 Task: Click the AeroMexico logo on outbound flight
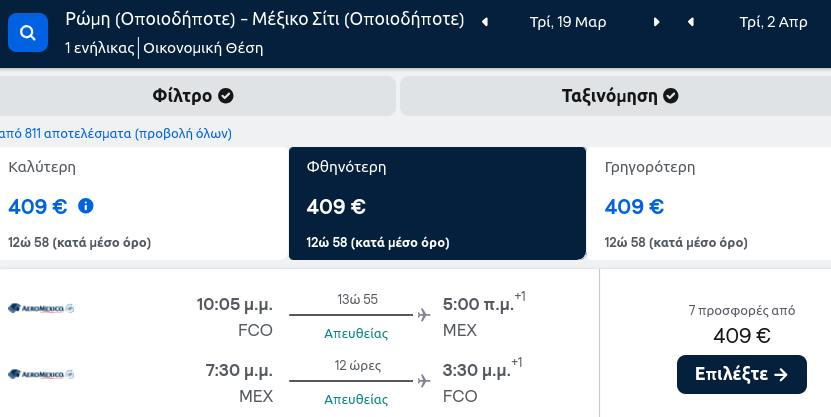pyautogui.click(x=41, y=308)
